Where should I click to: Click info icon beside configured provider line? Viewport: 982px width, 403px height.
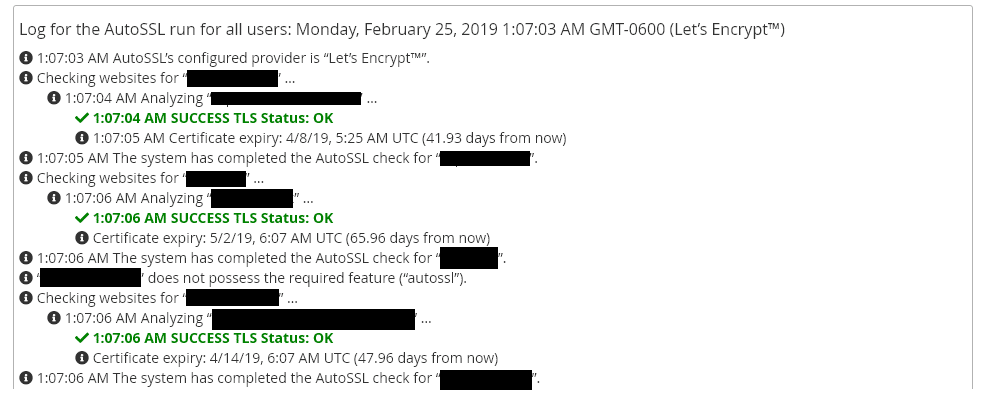tap(26, 58)
